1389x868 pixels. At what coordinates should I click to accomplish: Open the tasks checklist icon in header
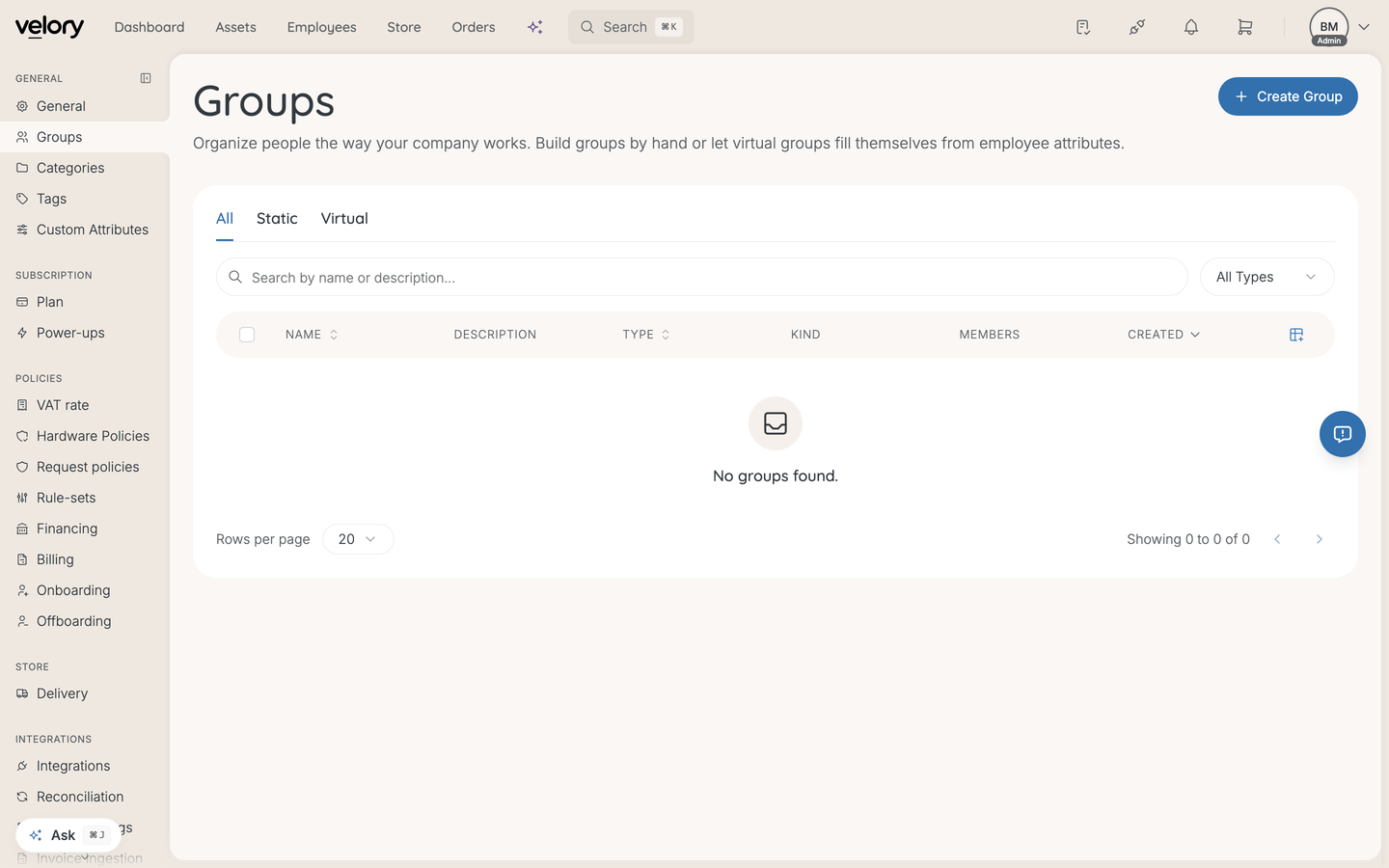click(x=1083, y=27)
